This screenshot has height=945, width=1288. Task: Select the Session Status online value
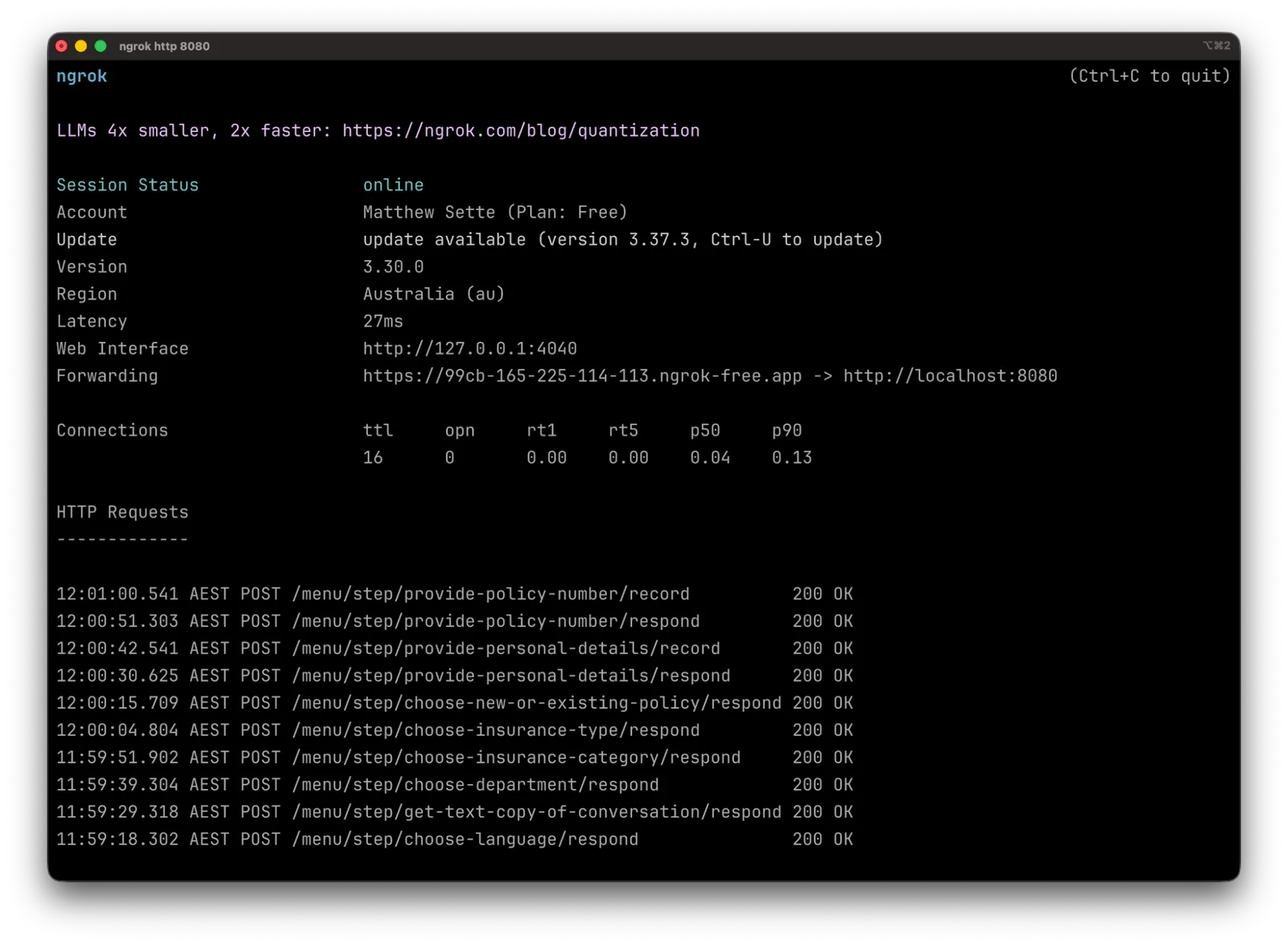click(x=393, y=184)
